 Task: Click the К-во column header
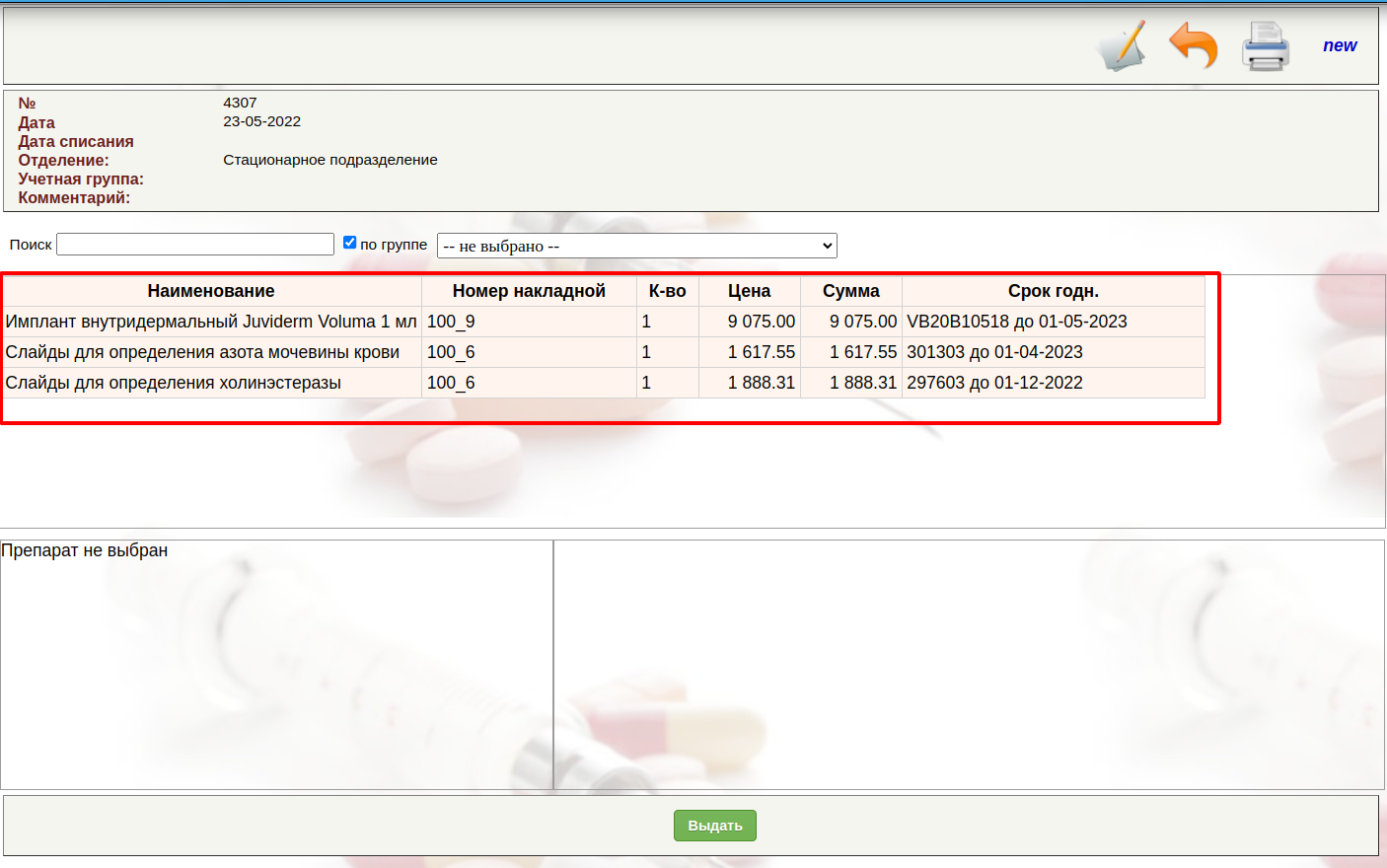click(667, 291)
